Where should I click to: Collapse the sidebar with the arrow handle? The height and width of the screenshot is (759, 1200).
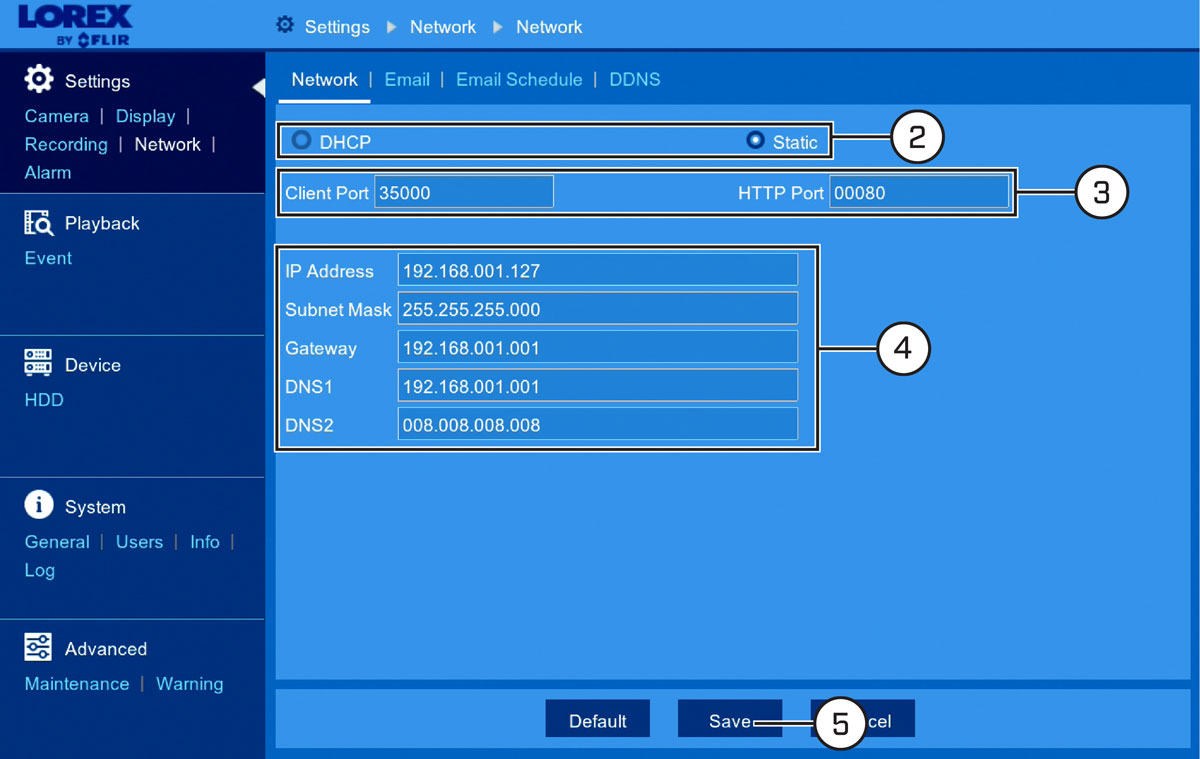258,87
